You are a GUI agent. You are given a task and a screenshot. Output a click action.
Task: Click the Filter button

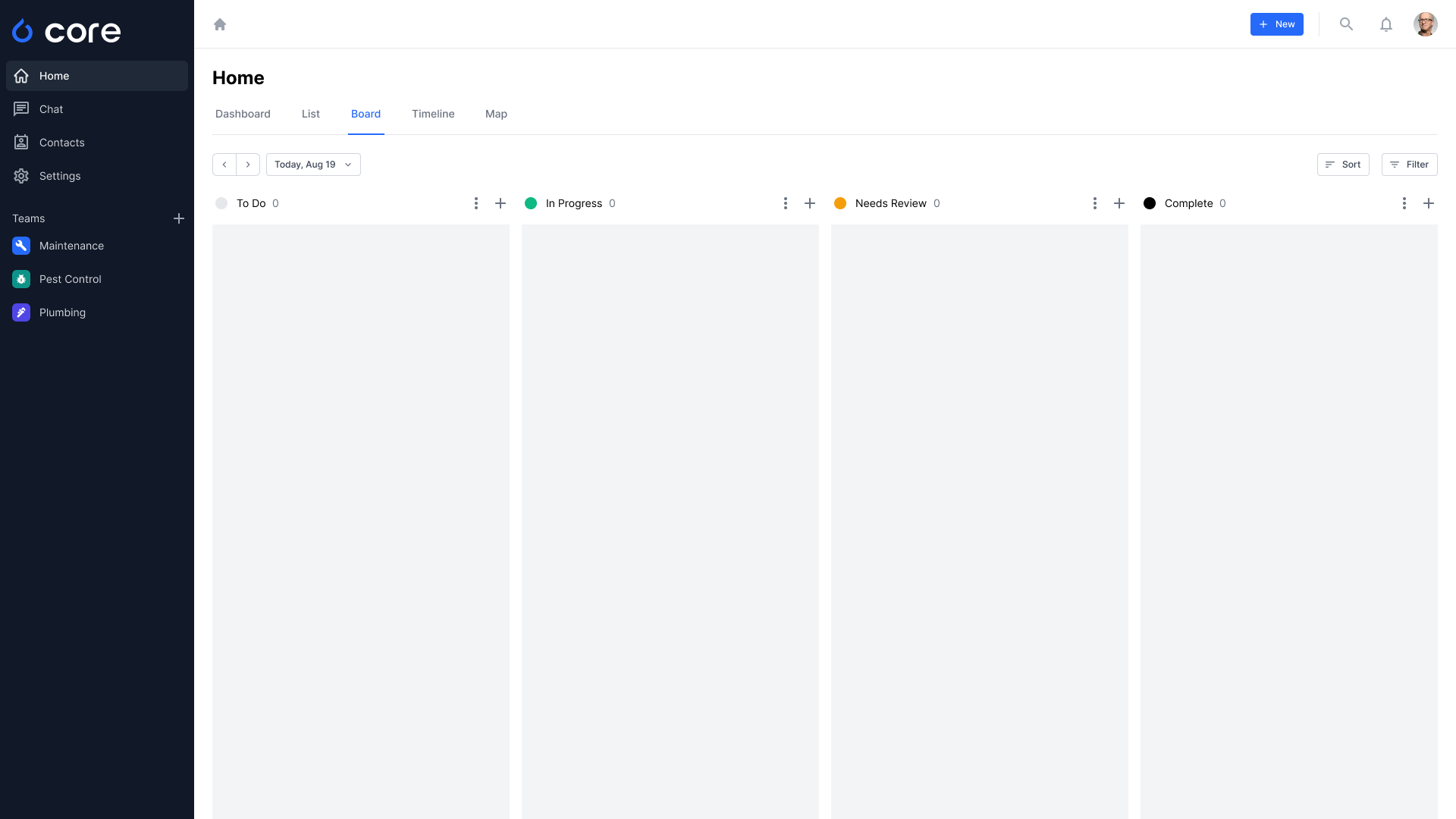pyautogui.click(x=1409, y=165)
